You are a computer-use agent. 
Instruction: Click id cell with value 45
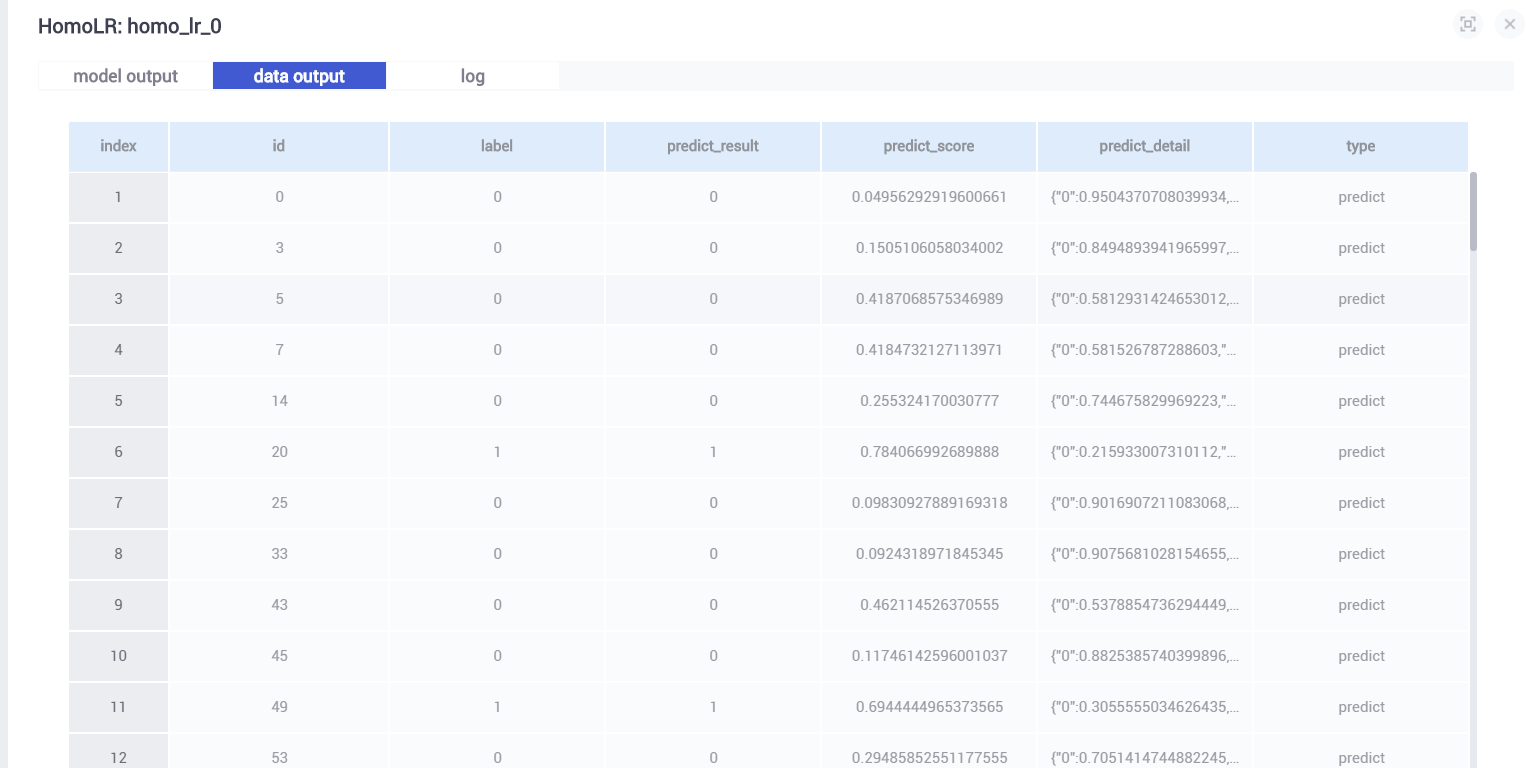pyautogui.click(x=279, y=656)
